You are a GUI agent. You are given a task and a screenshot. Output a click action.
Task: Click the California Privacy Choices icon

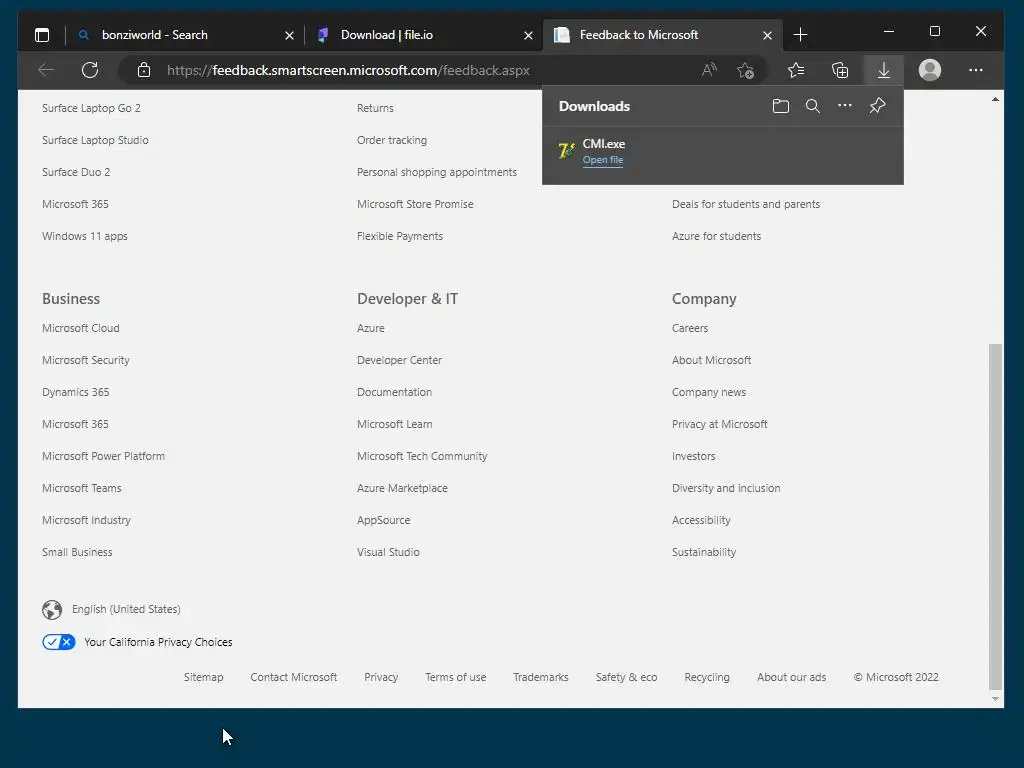59,642
